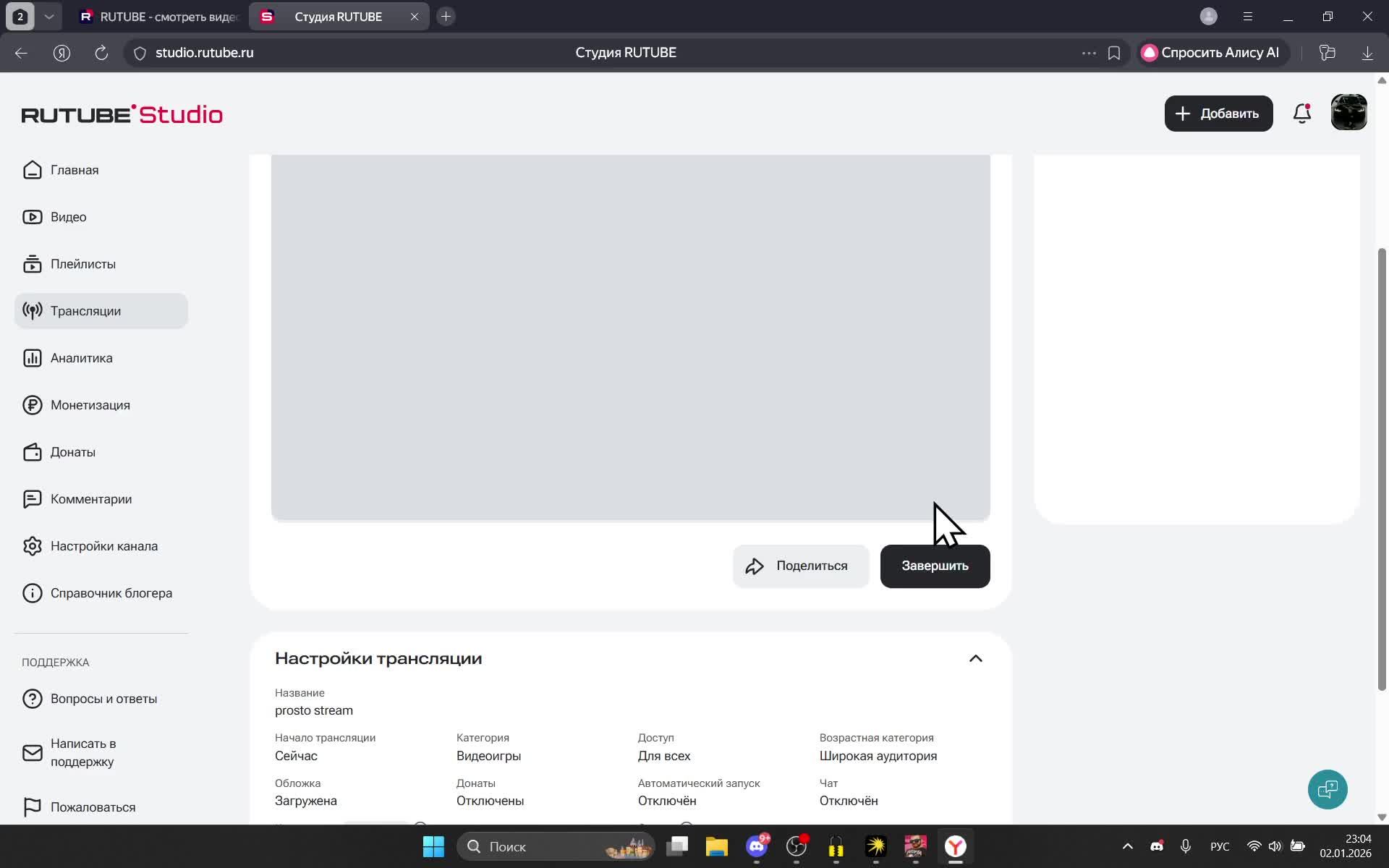
Task: Click the RUTUBE Studio logo
Action: click(x=122, y=114)
